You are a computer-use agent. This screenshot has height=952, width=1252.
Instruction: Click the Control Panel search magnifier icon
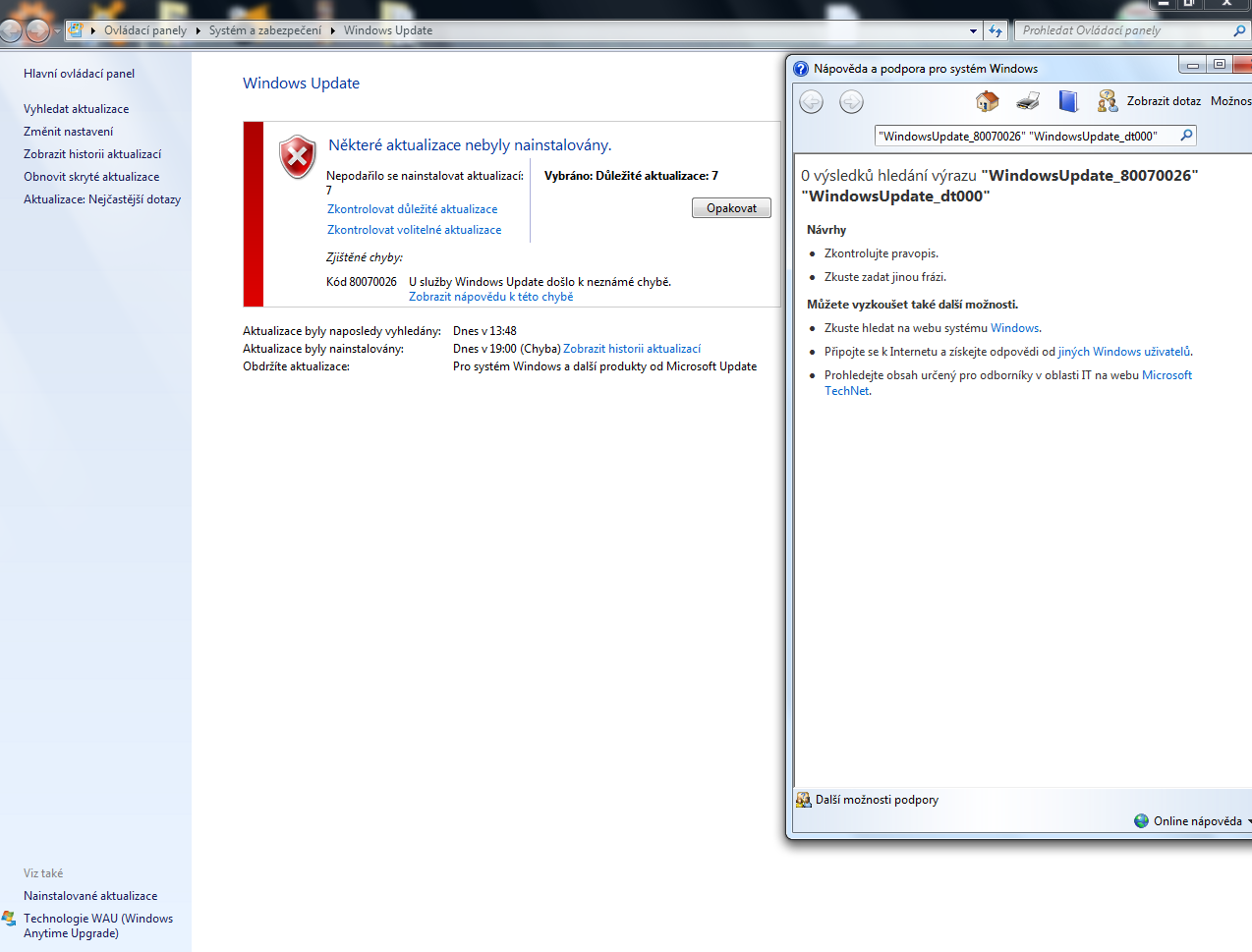[1239, 30]
